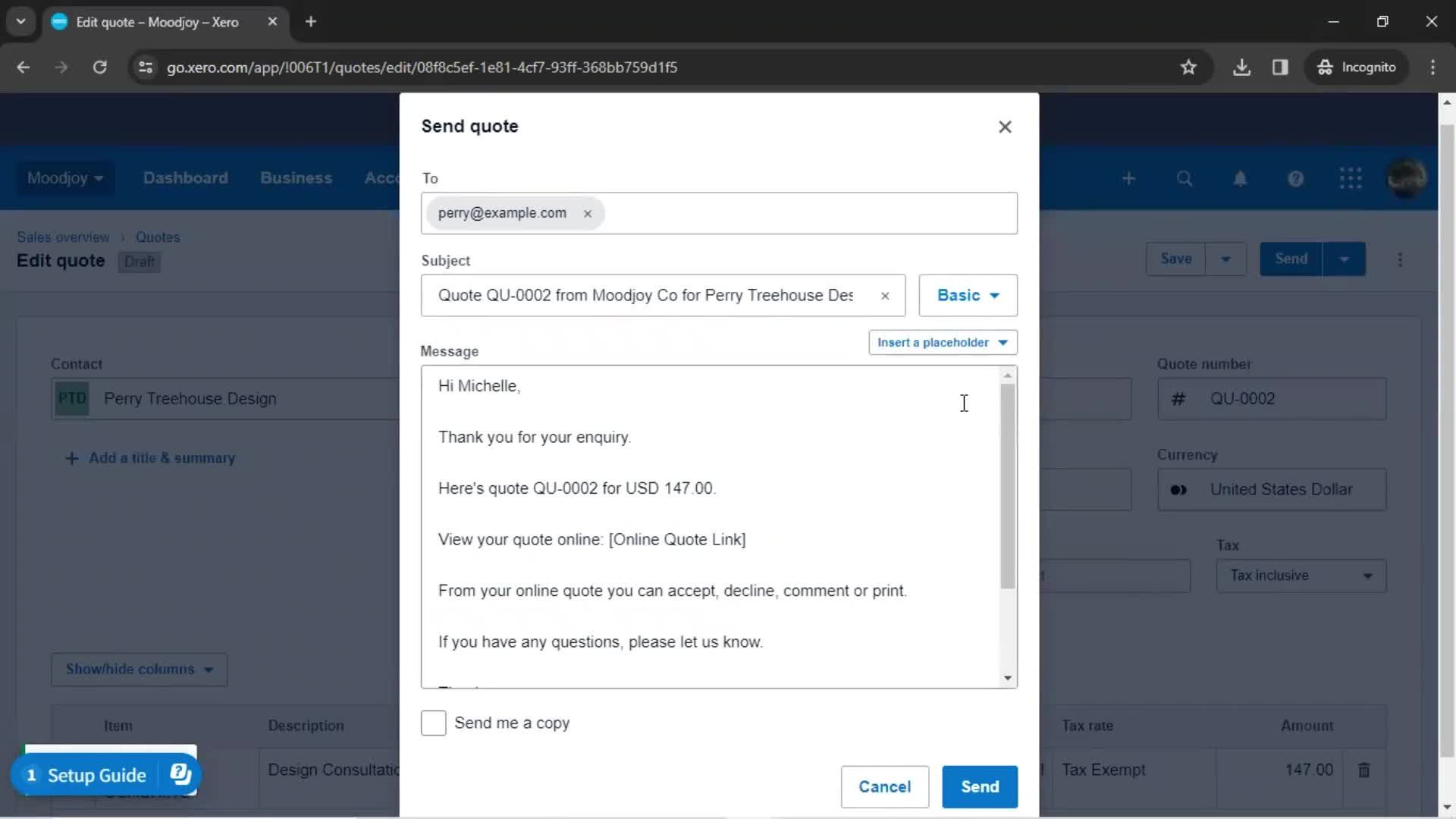Open the search icon in Xero header
1456x819 pixels.
click(1184, 178)
